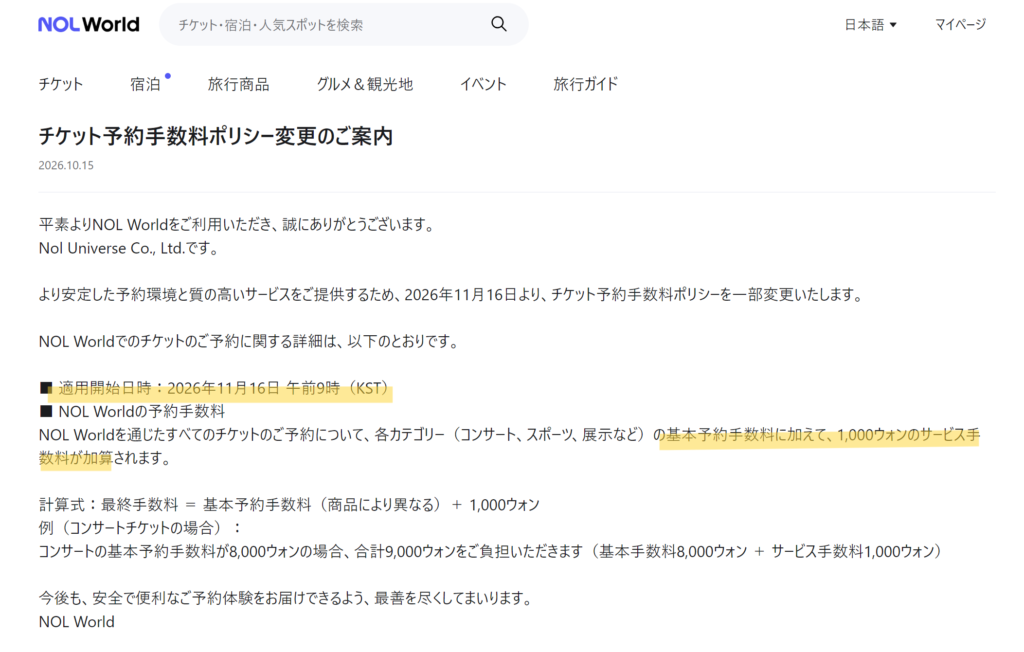The image size is (1024, 652).
Task: Open the 旅行商品 menu
Action: (238, 84)
